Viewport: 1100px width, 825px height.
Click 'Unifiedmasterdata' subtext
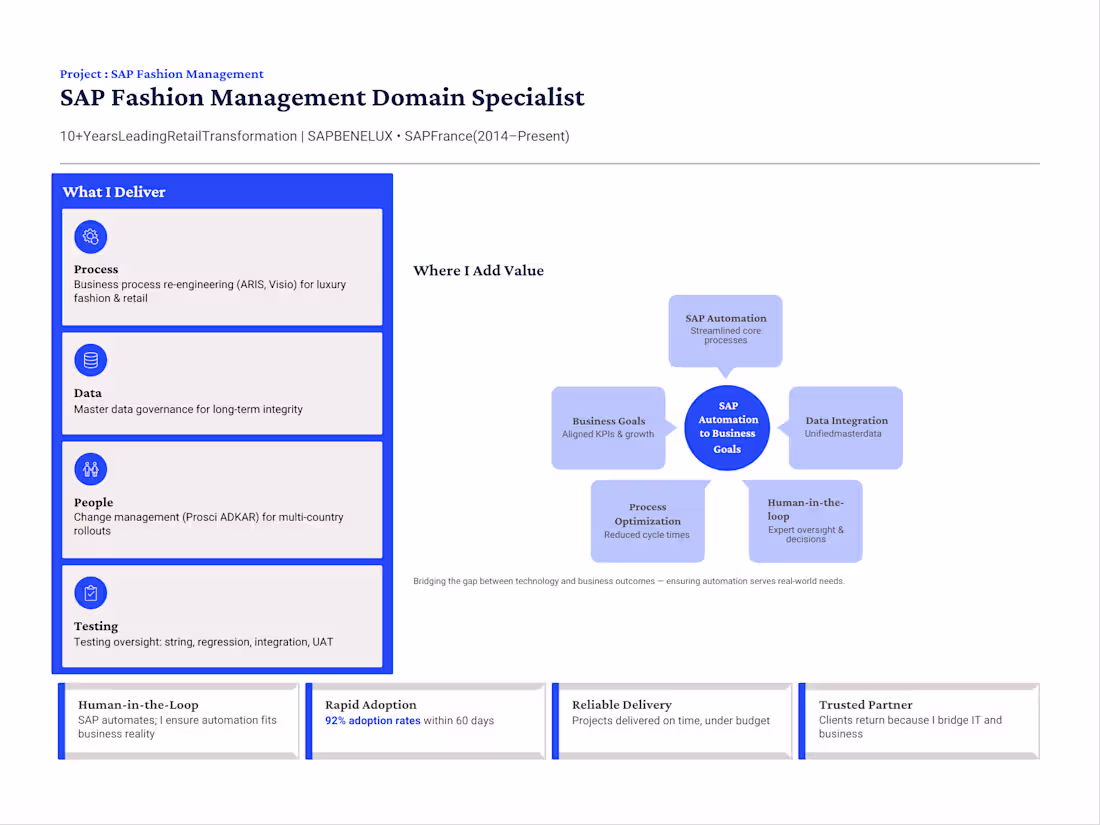click(843, 434)
